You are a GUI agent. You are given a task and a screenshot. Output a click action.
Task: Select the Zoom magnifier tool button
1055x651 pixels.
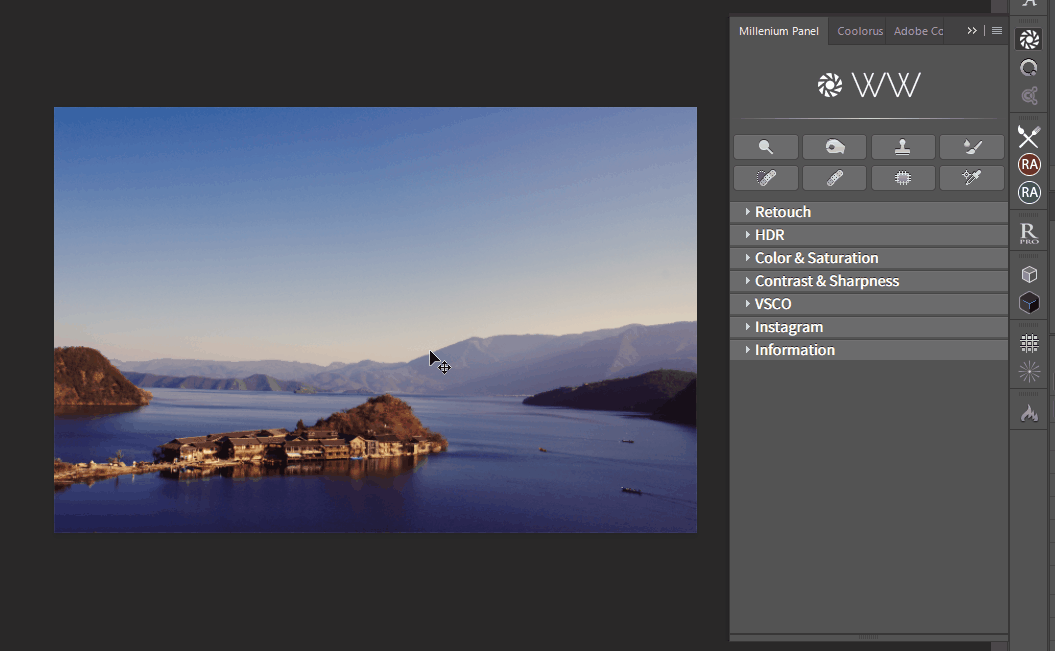[766, 147]
